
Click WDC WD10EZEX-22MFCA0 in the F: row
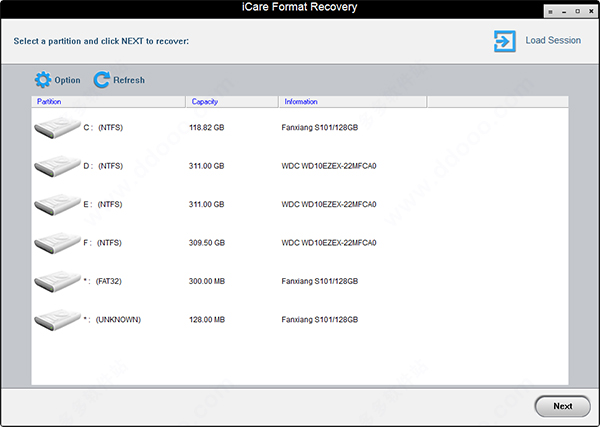point(329,243)
